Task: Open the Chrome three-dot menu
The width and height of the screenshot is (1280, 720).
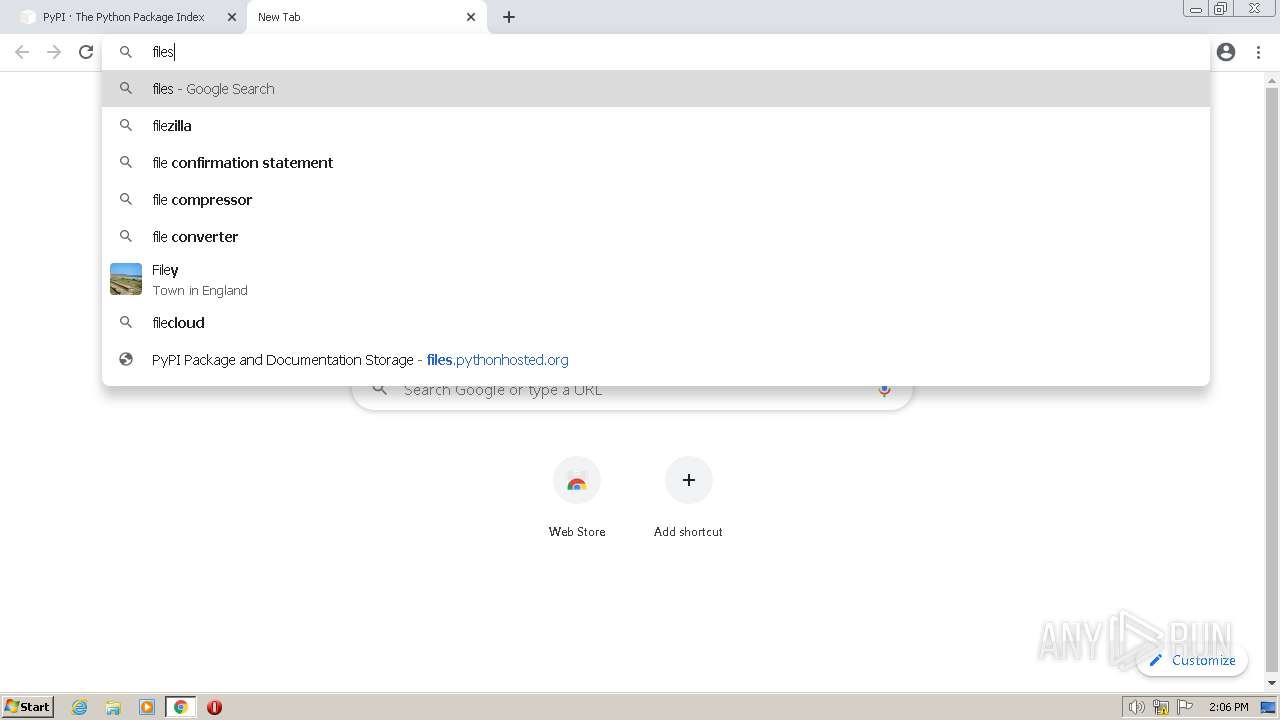Action: (x=1258, y=52)
